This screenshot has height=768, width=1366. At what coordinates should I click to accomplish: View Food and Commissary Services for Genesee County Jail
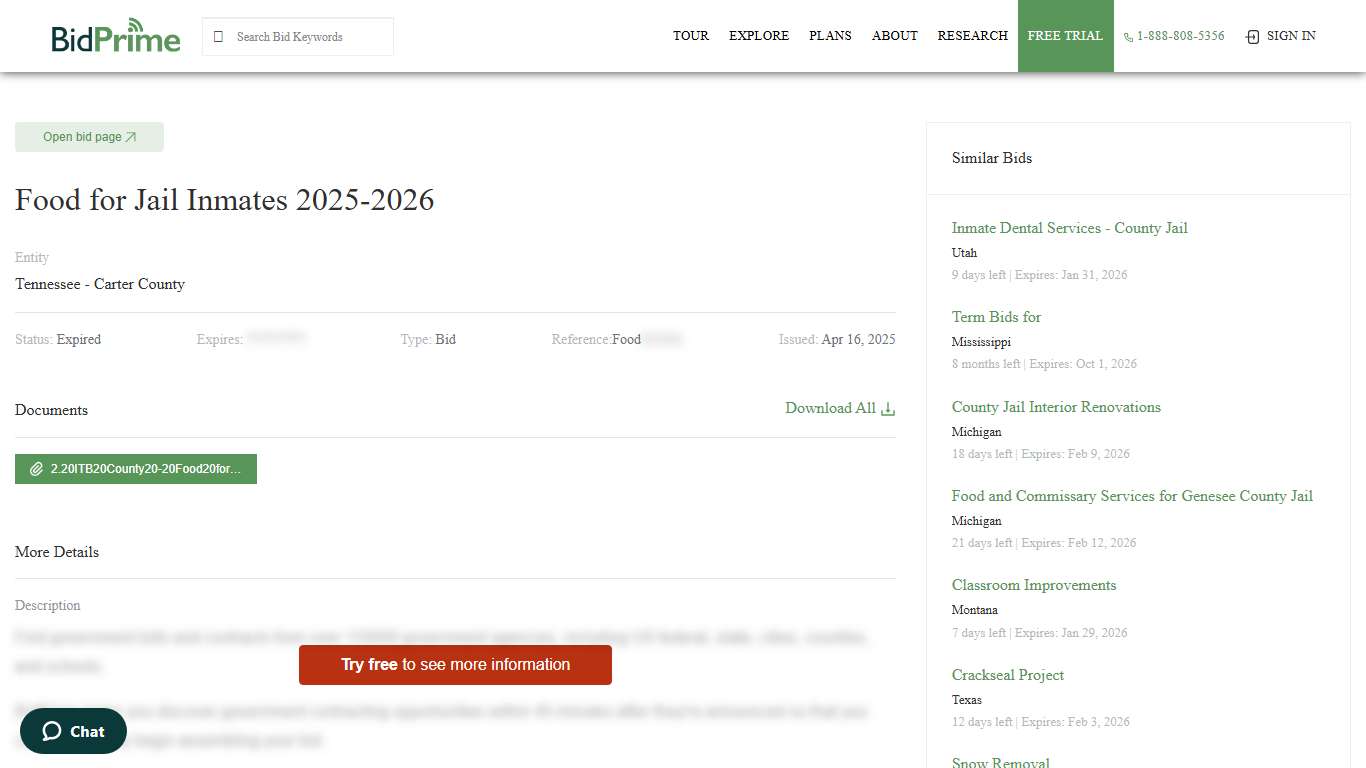(1132, 496)
